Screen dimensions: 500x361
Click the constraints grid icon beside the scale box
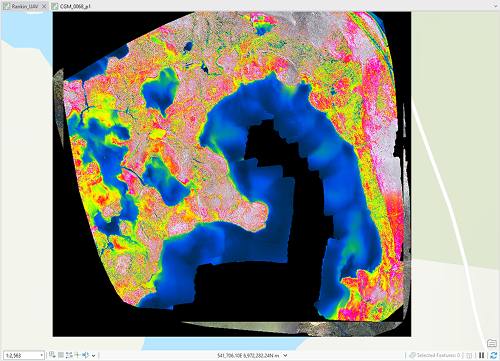[x=52, y=355]
